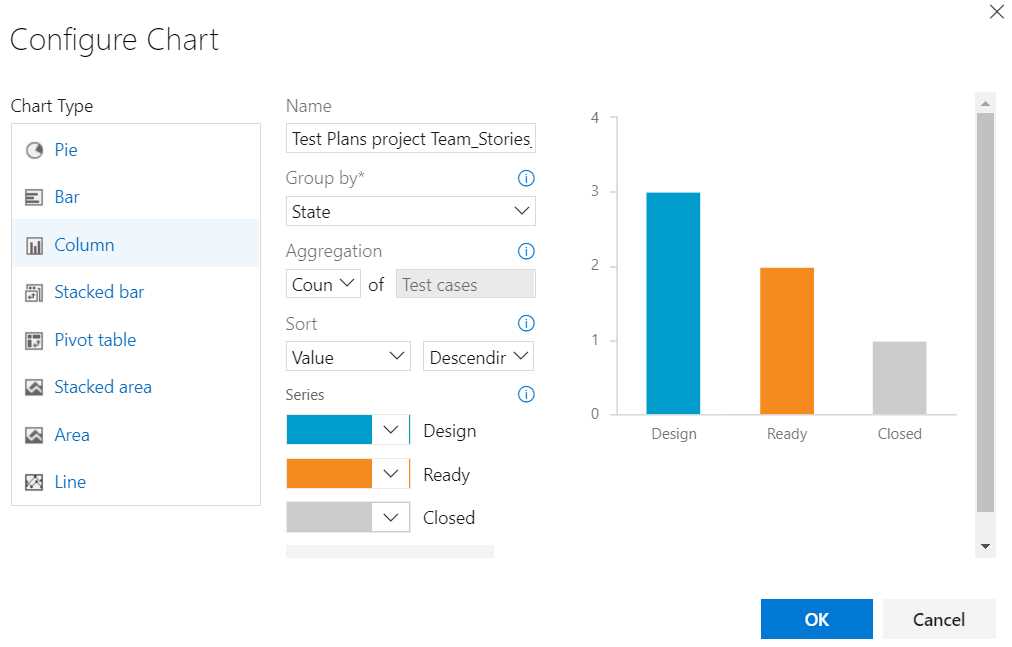Viewport: 1012px width, 647px height.
Task: Click the OK button
Action: click(816, 618)
